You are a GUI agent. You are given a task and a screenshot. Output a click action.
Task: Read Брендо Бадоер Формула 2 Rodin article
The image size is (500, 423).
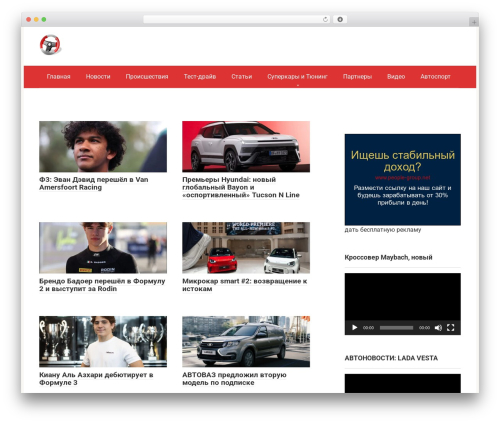(x=102, y=285)
